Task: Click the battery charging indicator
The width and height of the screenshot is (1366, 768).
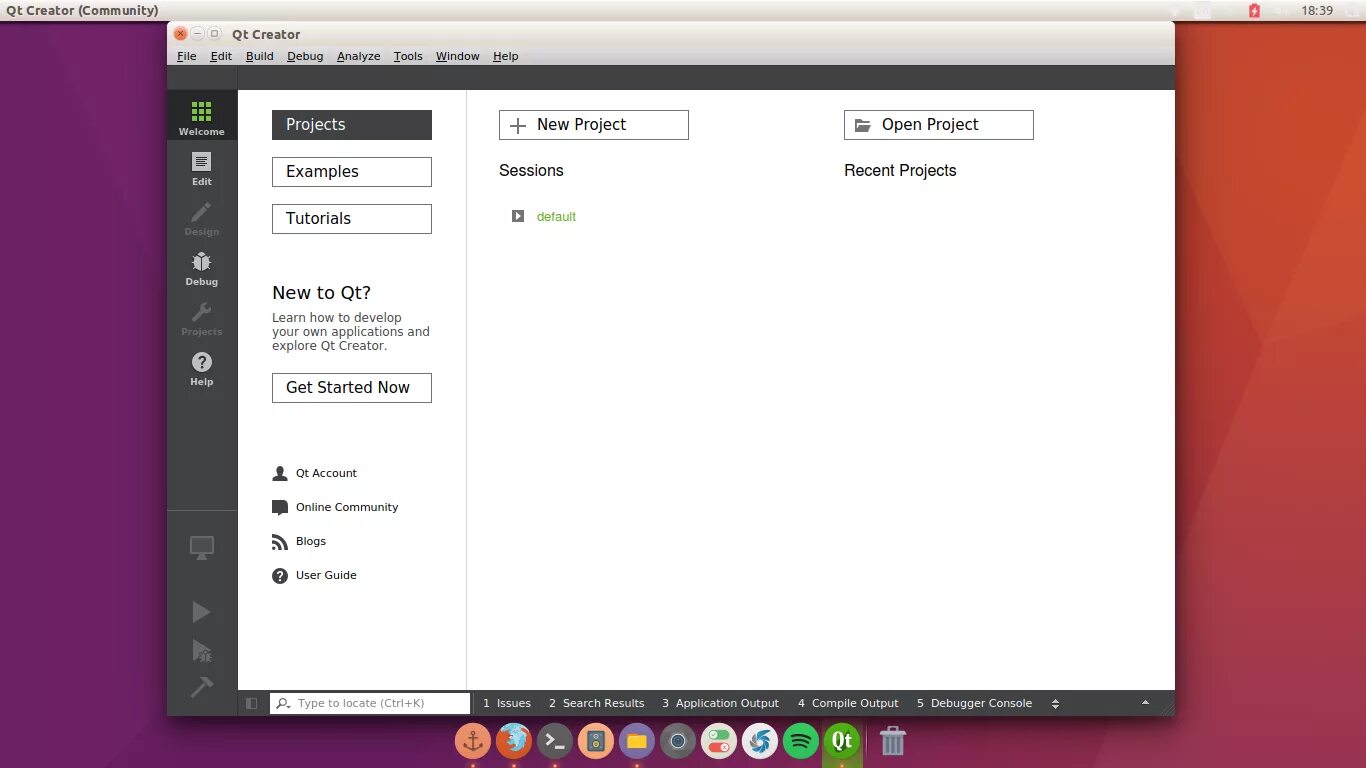Action: (1255, 10)
